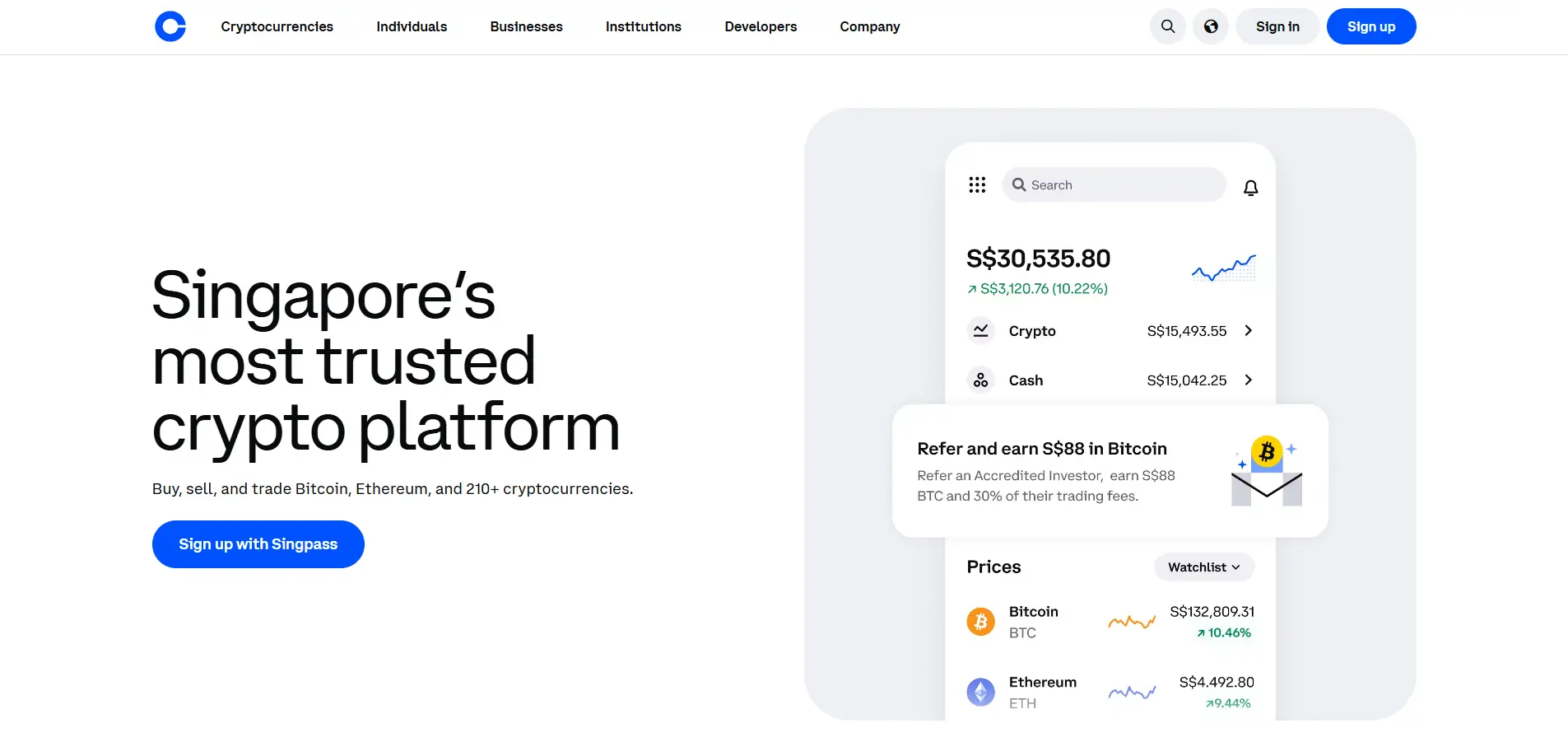
Task: Click the notification bell icon
Action: [1250, 188]
